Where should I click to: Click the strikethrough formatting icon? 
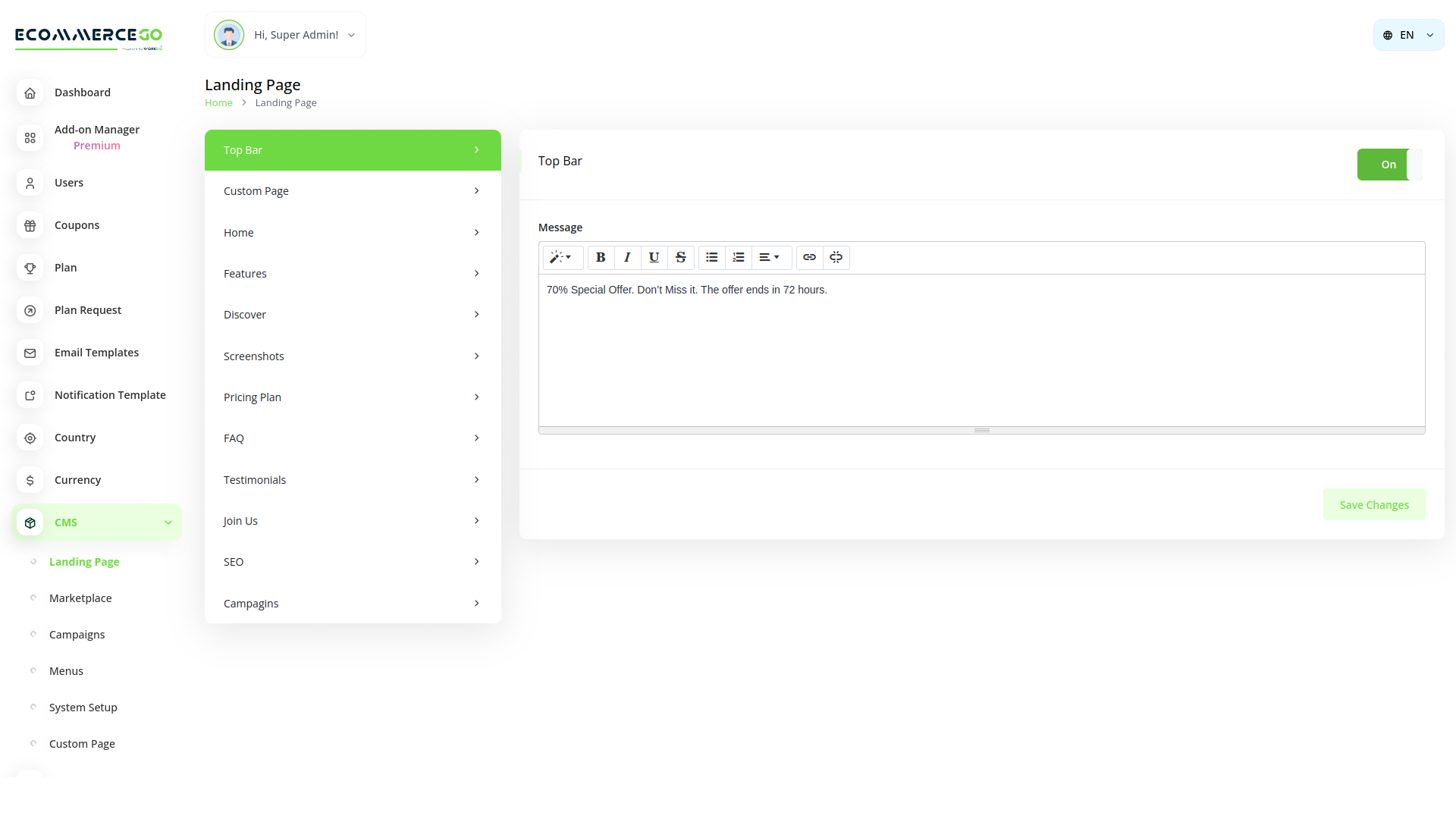(x=681, y=257)
